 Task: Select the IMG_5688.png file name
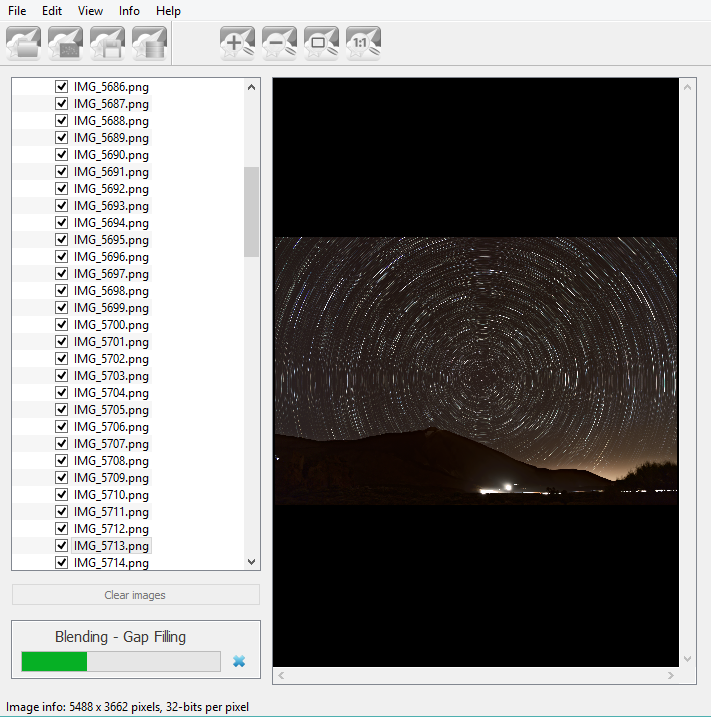[111, 121]
